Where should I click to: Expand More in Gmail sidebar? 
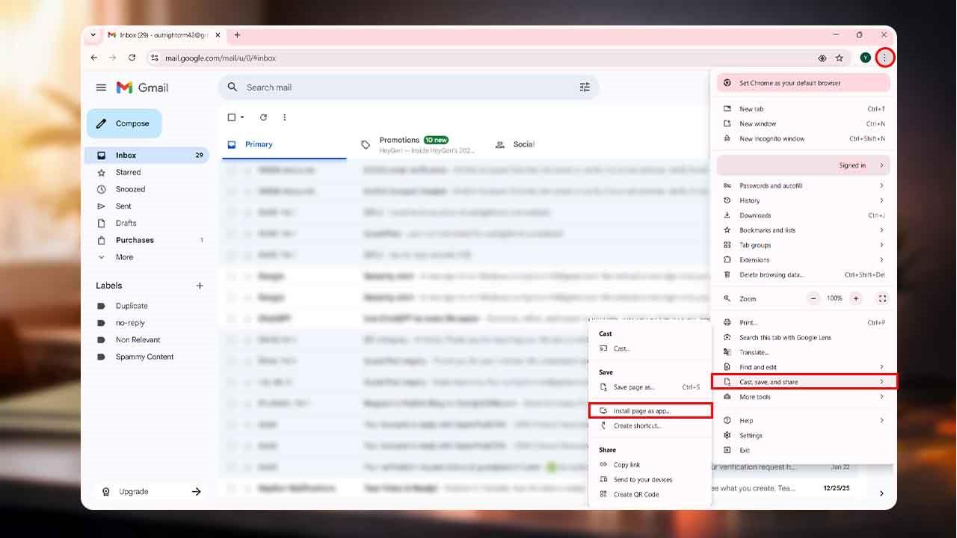[x=125, y=257]
